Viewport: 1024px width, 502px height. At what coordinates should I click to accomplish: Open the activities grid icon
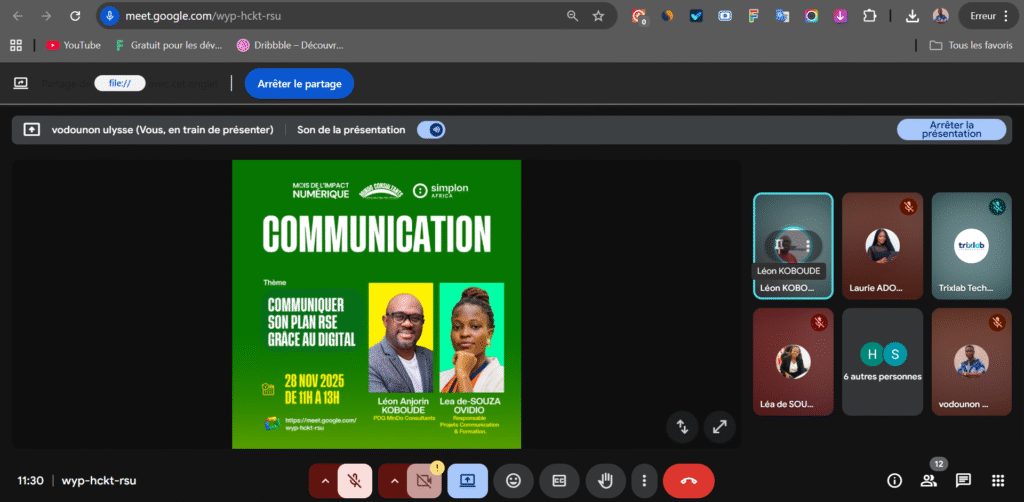pos(997,481)
